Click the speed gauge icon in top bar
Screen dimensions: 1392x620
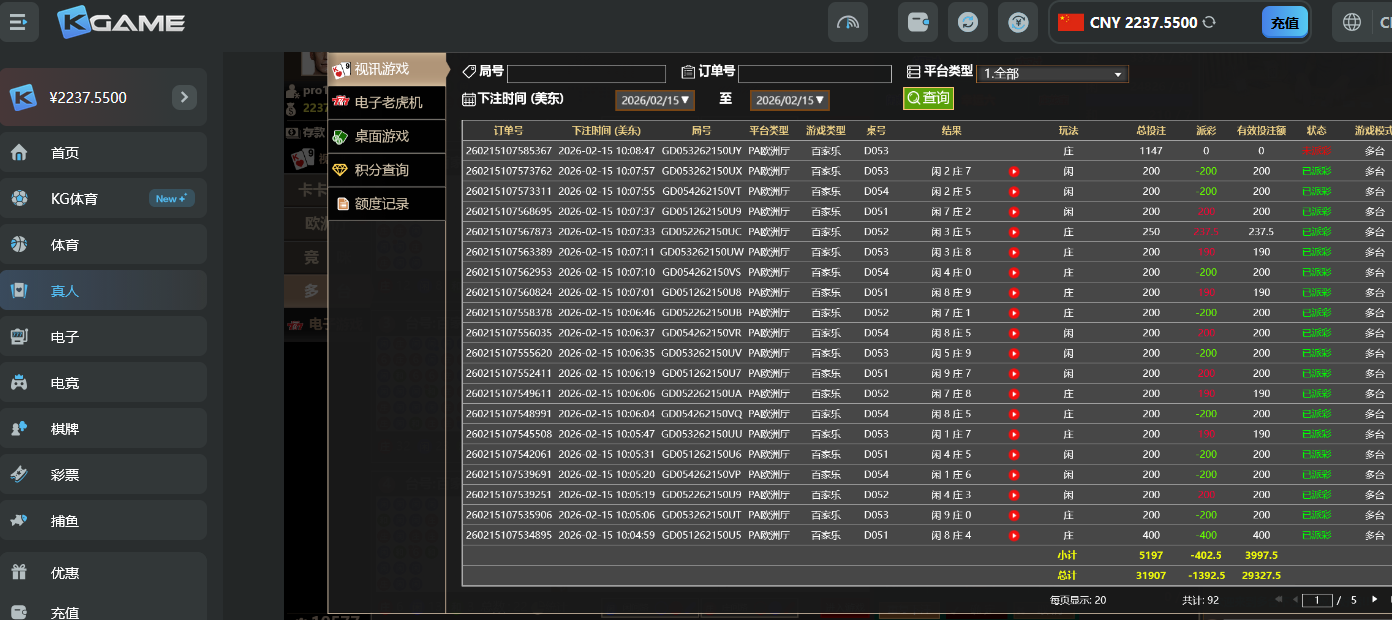[847, 22]
